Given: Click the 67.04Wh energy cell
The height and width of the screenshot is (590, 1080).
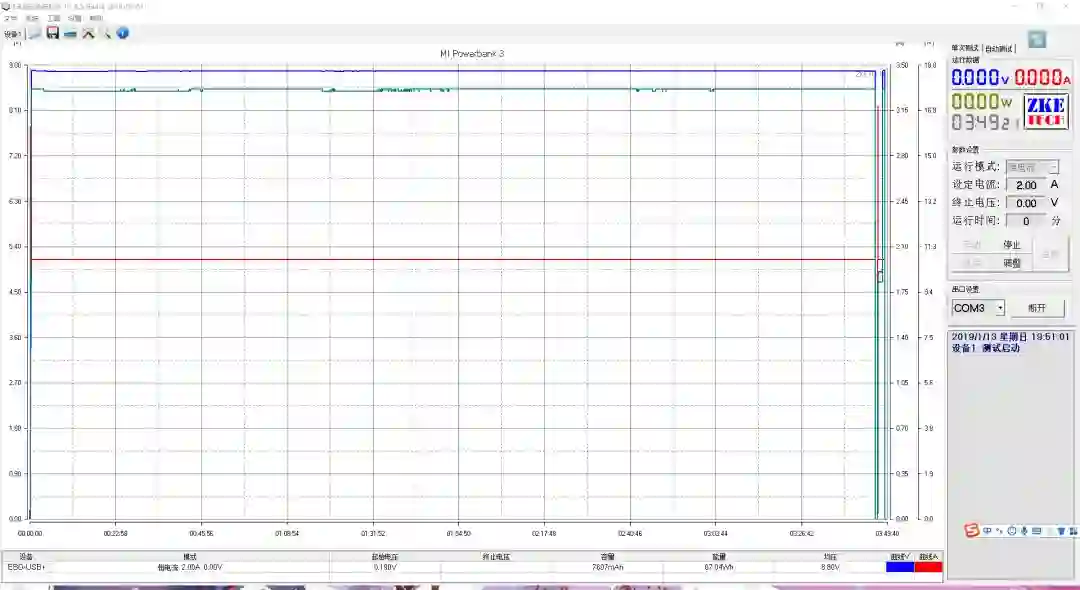Looking at the screenshot, I should click(x=718, y=567).
